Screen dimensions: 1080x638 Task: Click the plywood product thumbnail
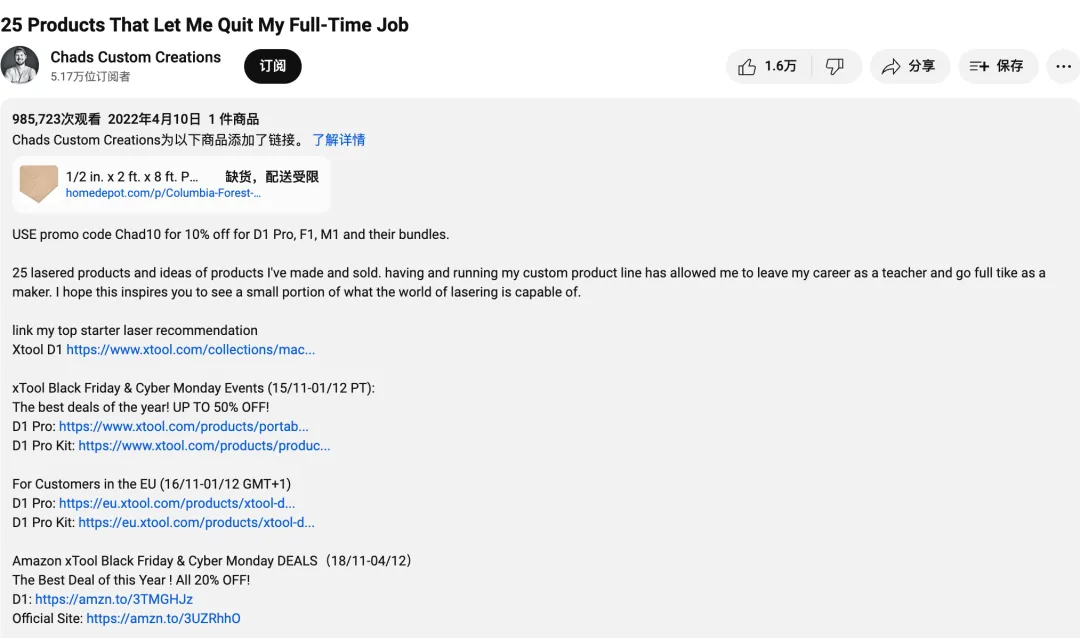coord(39,184)
